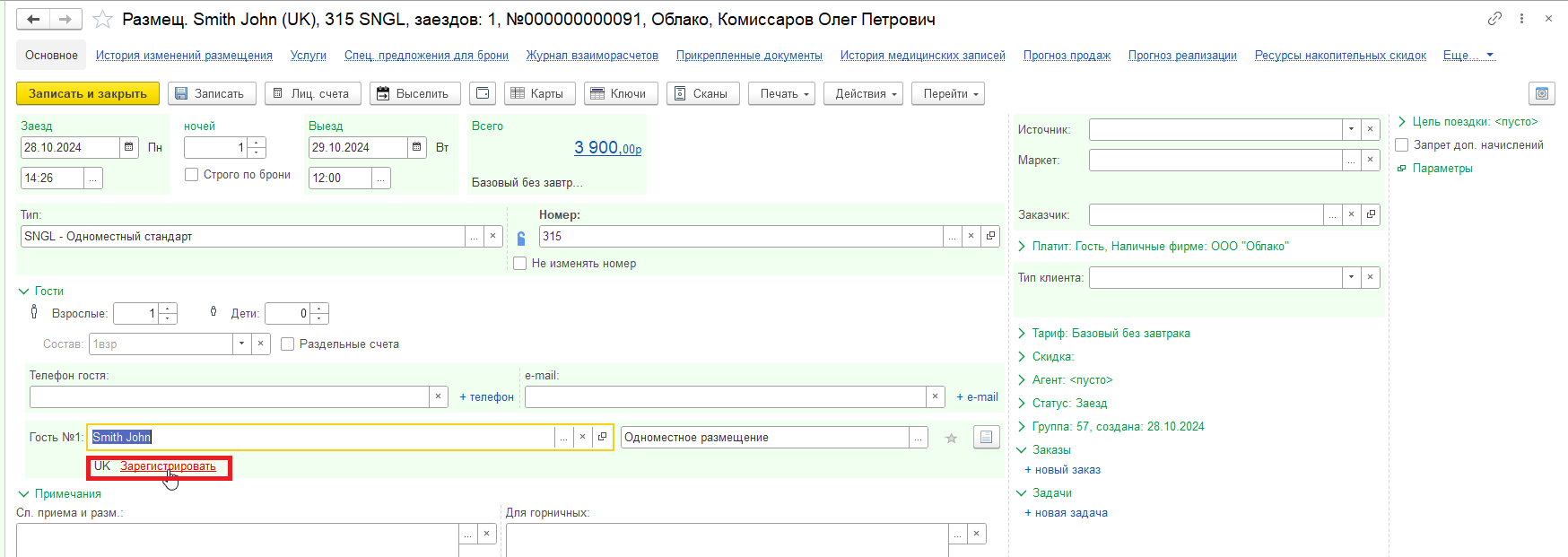Click the unlabeled window icon button after Выселить
Viewport: 1568px width, 557px height.
coord(482,93)
